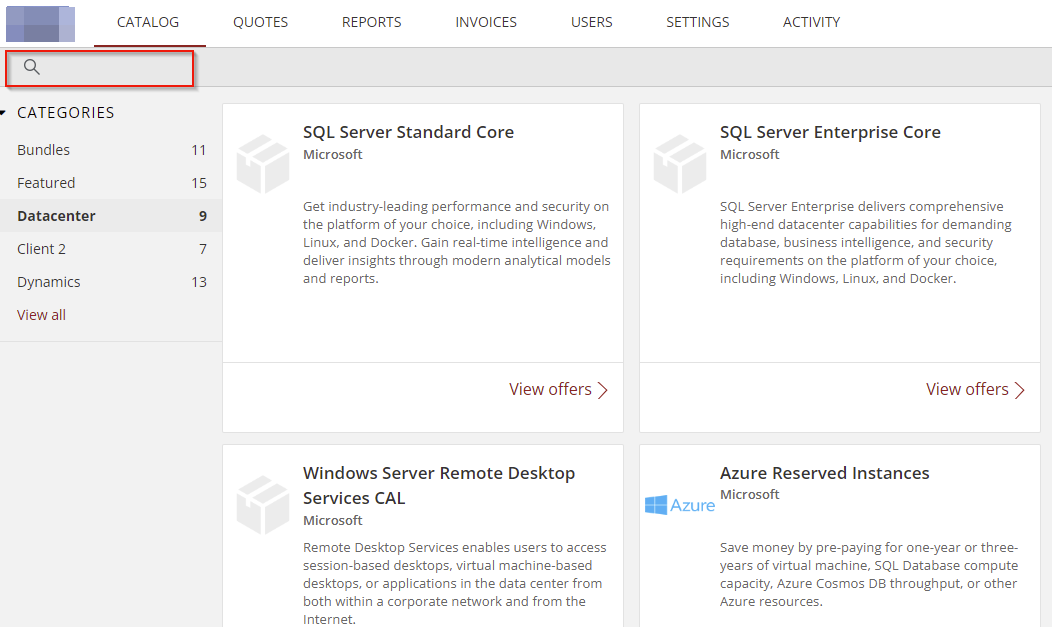Click the chevron beside SQL Enterprise View offers
The width and height of the screenshot is (1052, 627).
[x=1020, y=390]
